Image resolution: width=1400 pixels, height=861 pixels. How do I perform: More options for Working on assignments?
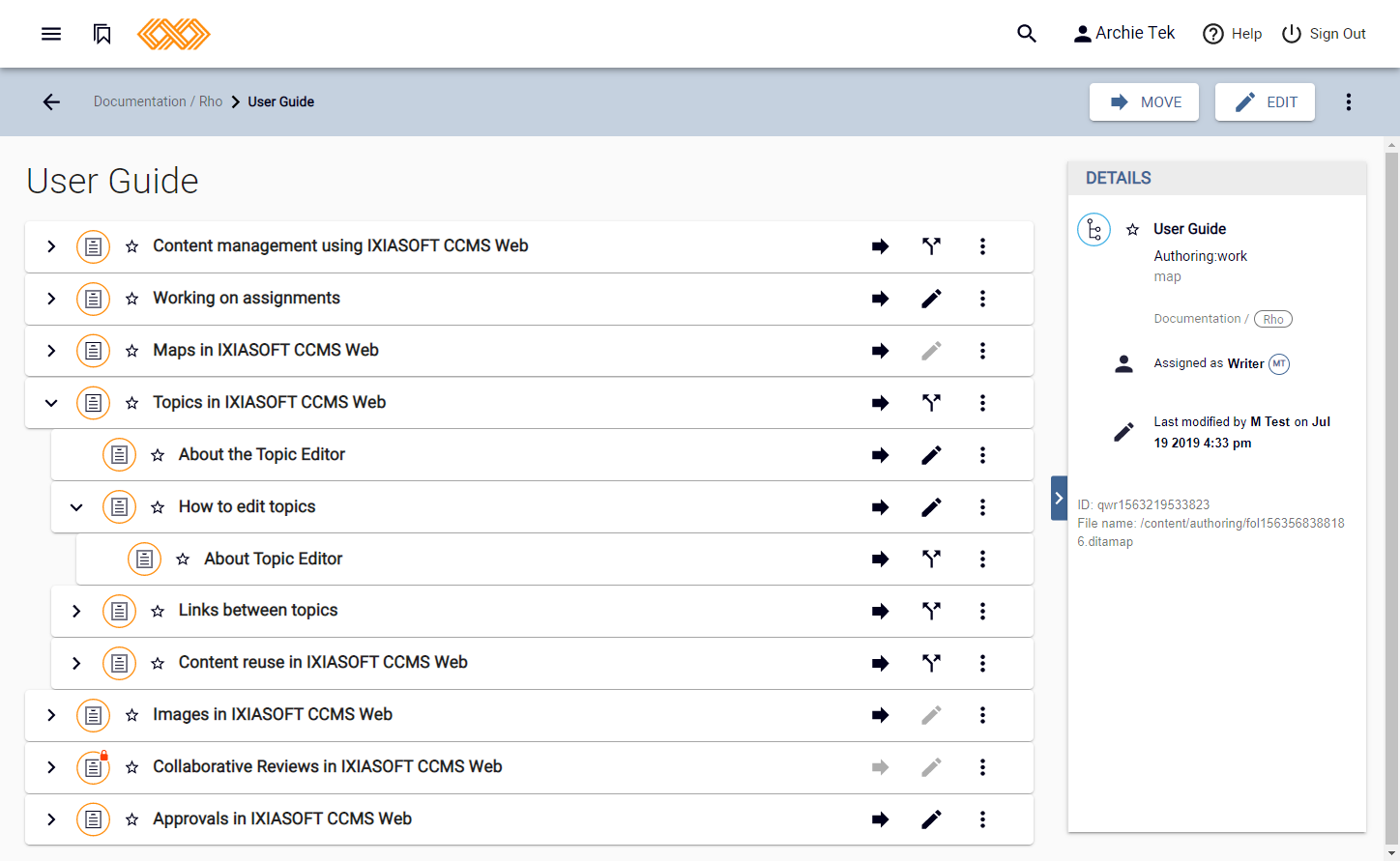click(982, 299)
